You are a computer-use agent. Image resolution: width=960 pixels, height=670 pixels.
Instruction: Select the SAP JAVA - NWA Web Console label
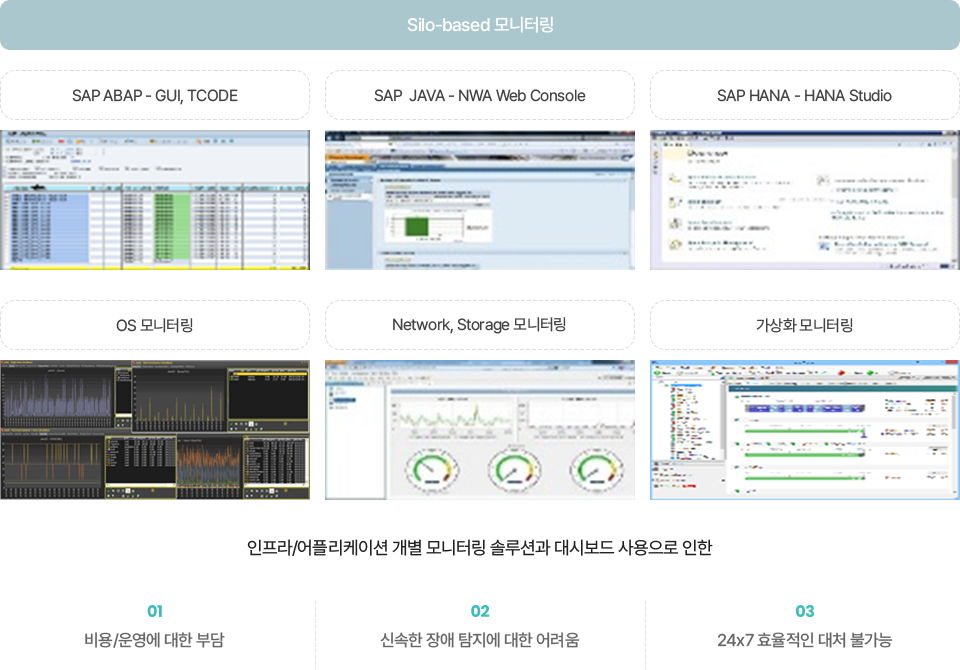coord(479,96)
